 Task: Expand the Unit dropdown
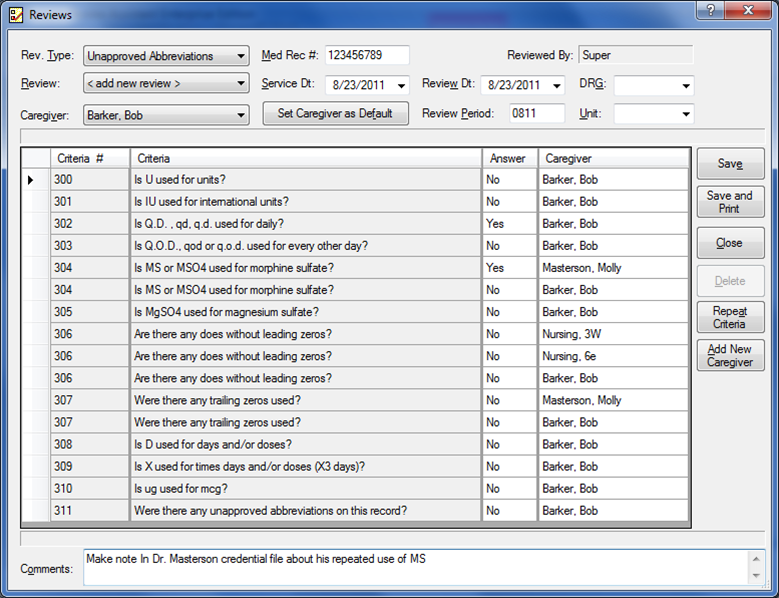[686, 114]
